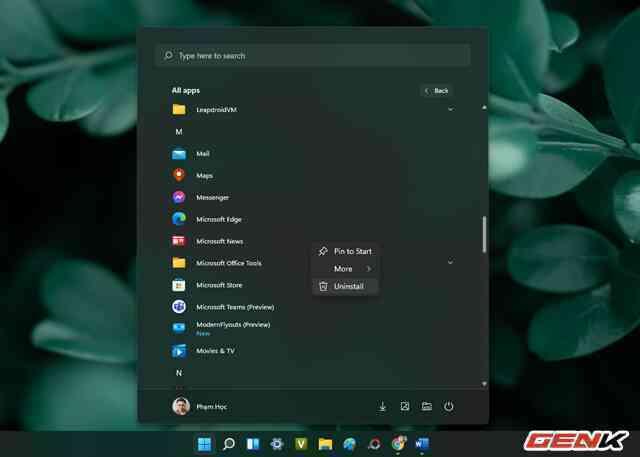Click the M letter group header
The height and width of the screenshot is (457, 640).
click(x=179, y=132)
